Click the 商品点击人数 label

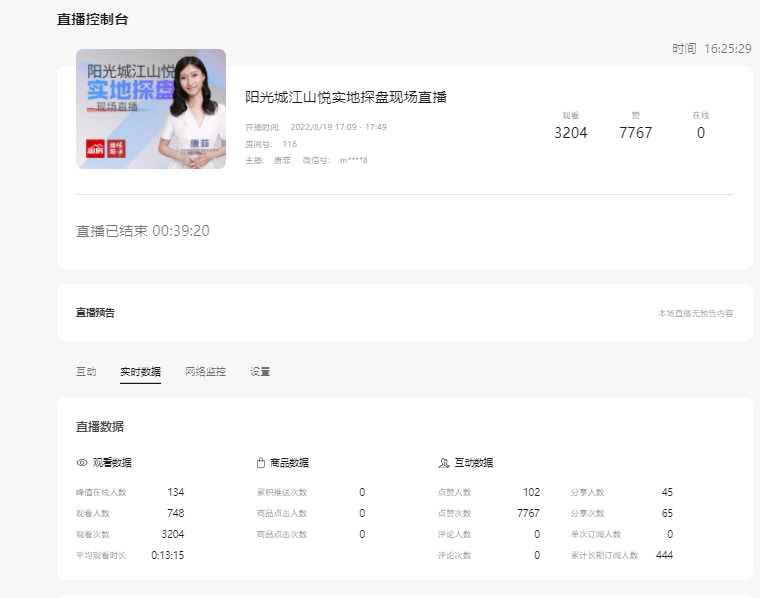pos(282,513)
